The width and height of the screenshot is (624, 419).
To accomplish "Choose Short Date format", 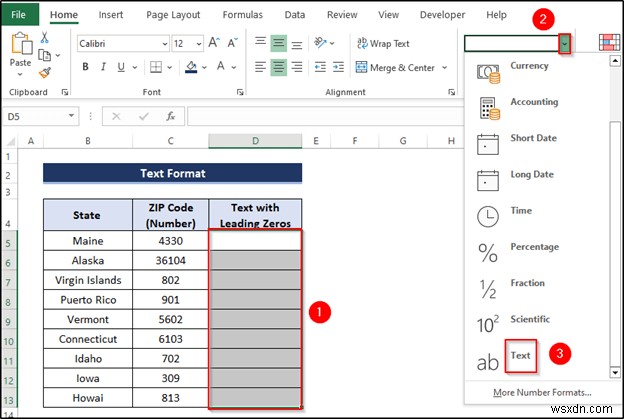I will [536, 144].
